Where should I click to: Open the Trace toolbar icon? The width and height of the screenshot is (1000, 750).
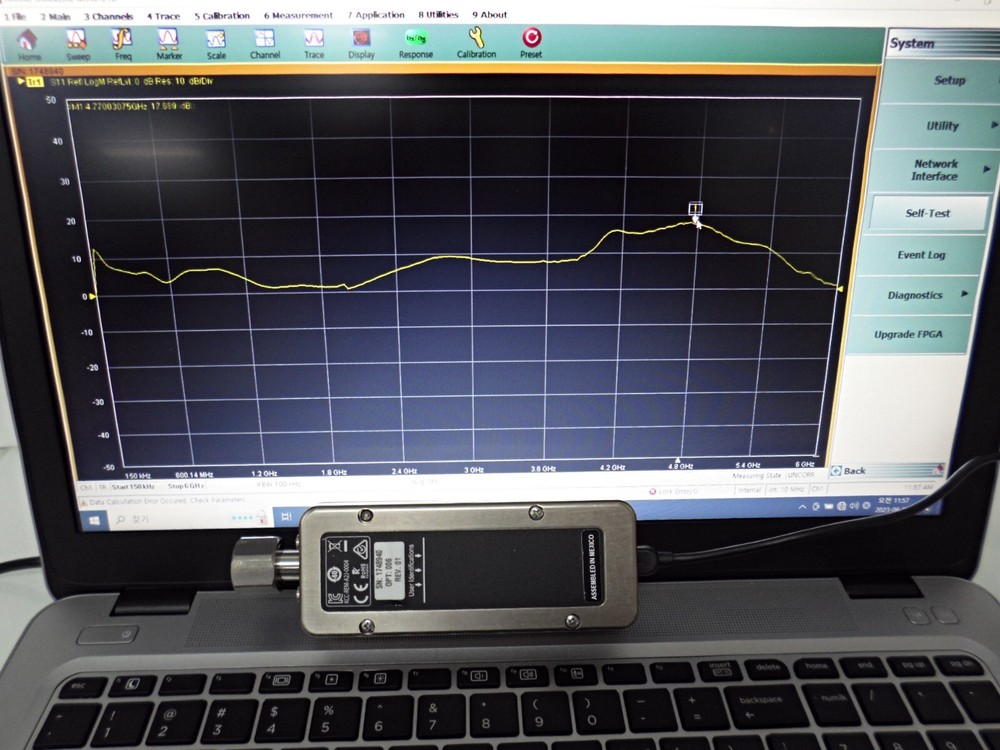pos(314,45)
